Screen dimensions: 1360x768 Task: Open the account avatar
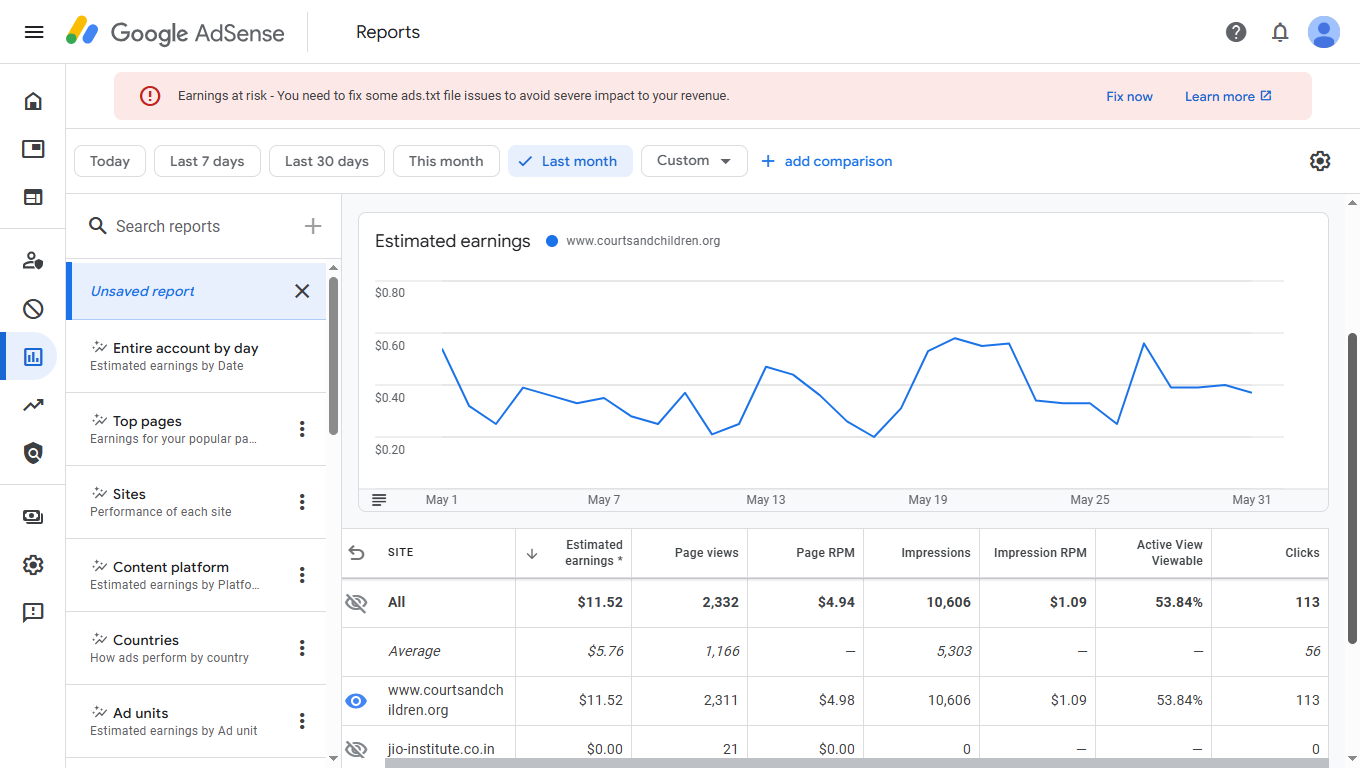(1324, 32)
